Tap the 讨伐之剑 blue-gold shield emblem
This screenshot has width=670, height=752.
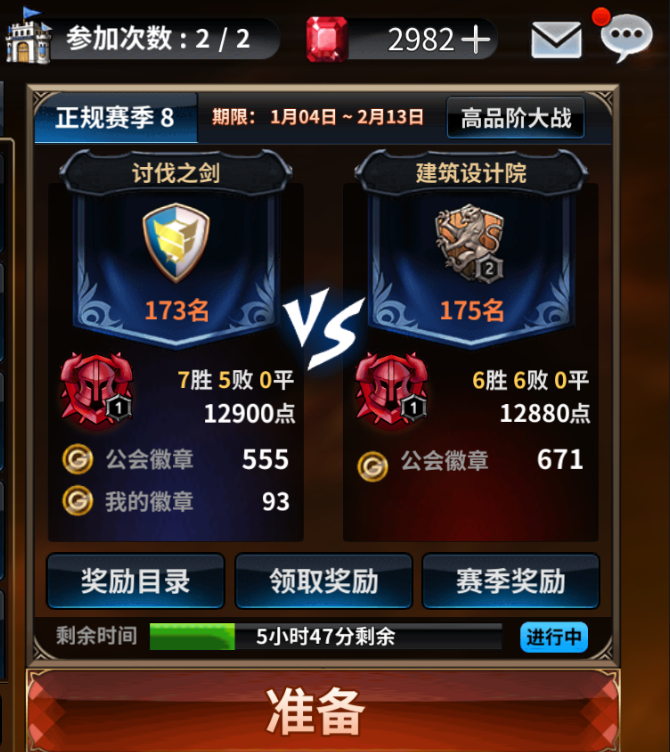coord(176,242)
